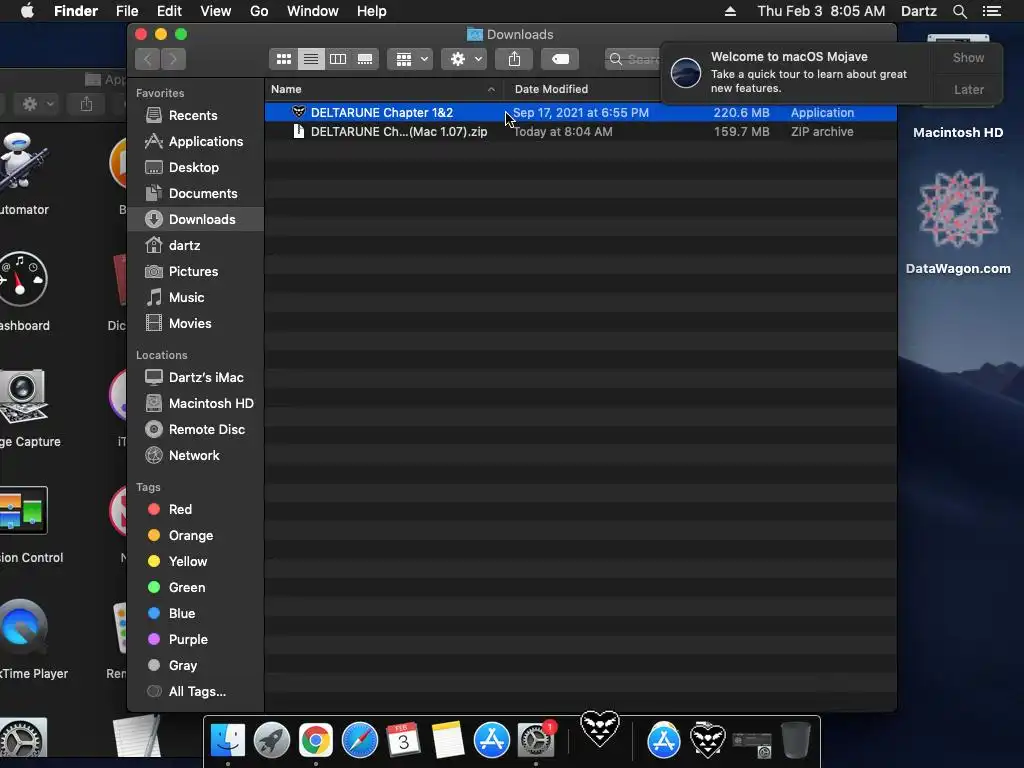Click the Finder search field

coord(633,59)
